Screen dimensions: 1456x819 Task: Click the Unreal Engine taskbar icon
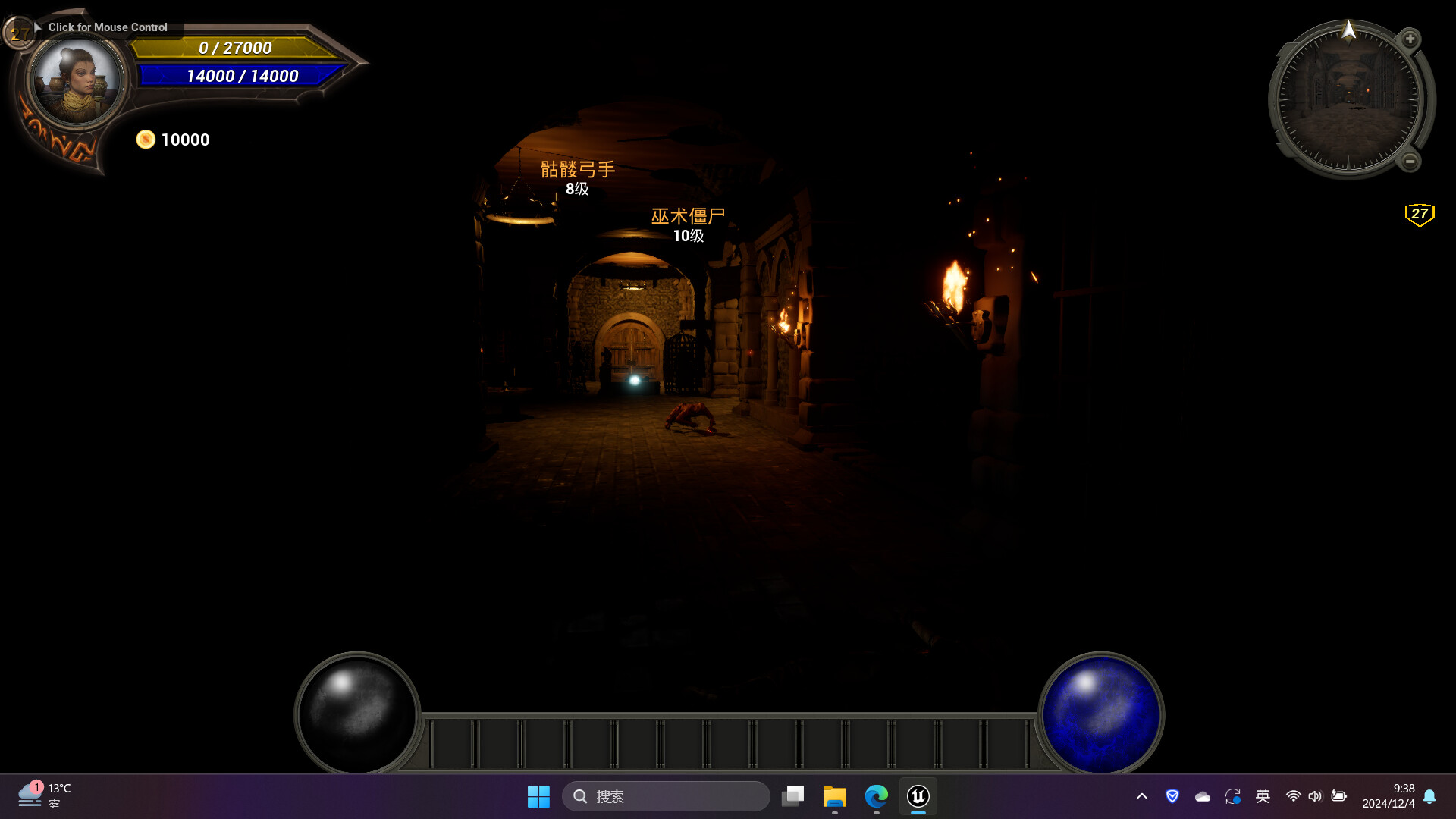[x=918, y=796]
